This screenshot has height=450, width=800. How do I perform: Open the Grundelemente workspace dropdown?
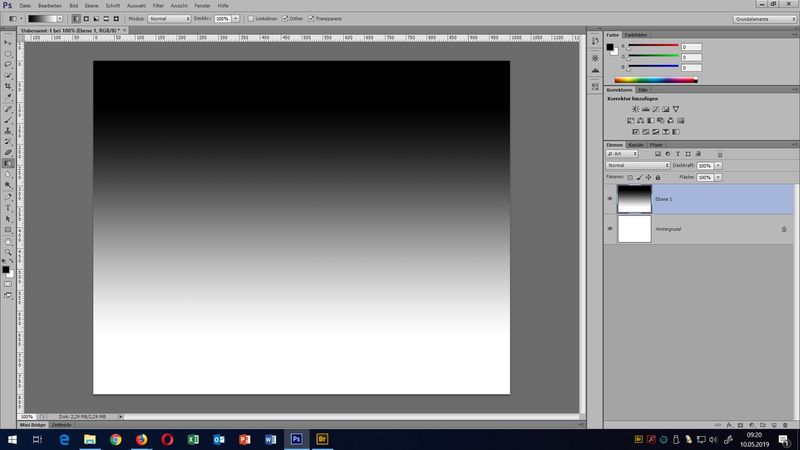coord(763,18)
